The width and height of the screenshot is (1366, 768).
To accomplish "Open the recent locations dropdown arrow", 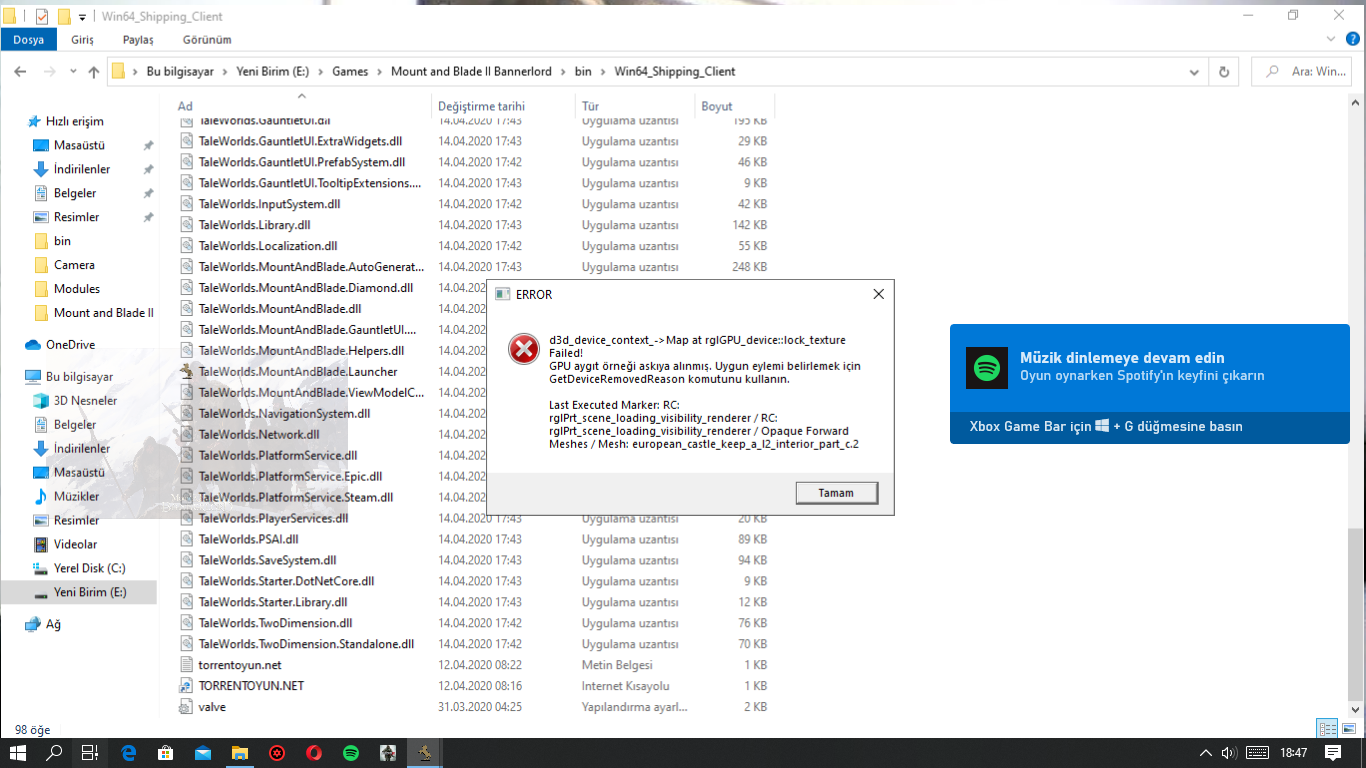I will (73, 72).
